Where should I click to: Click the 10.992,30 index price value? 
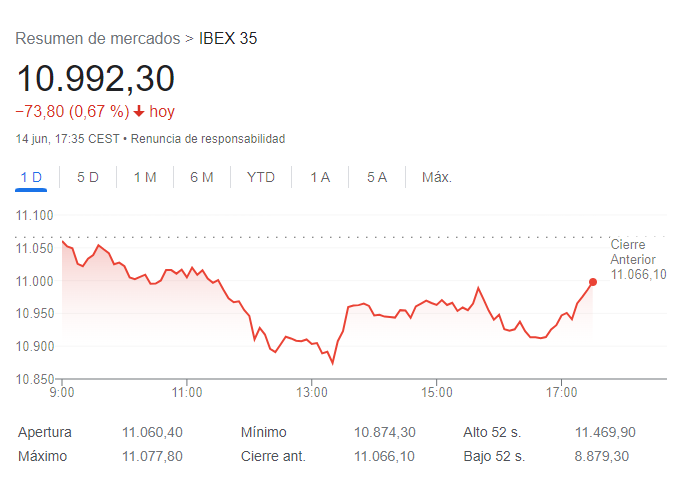[x=95, y=78]
